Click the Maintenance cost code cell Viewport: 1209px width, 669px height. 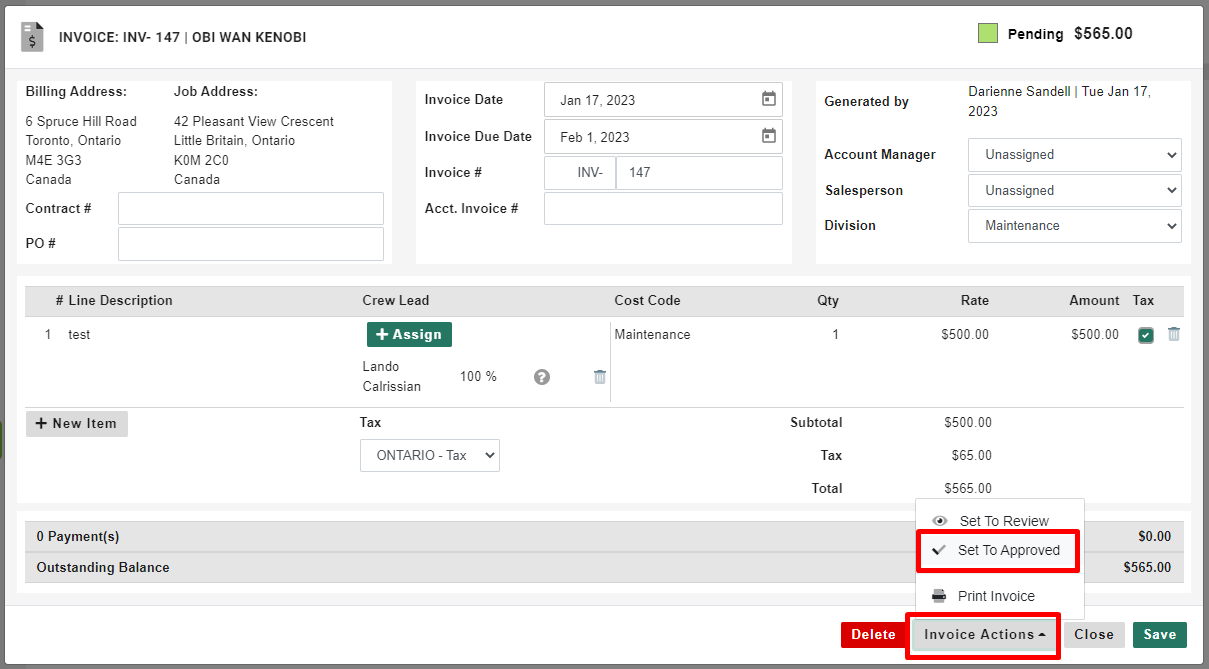coord(652,335)
